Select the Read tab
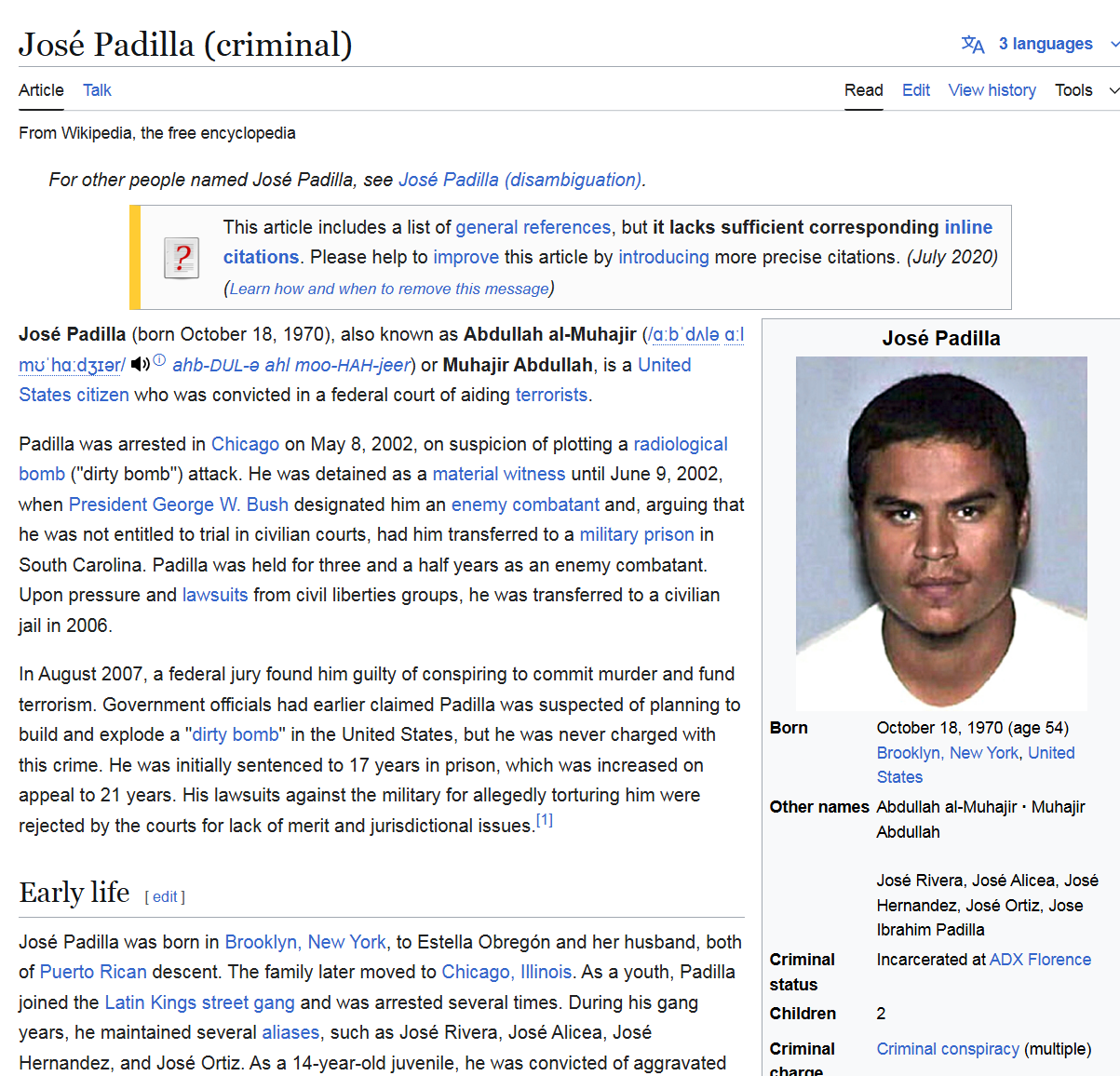Viewport: 1120px width, 1076px height. [x=863, y=90]
